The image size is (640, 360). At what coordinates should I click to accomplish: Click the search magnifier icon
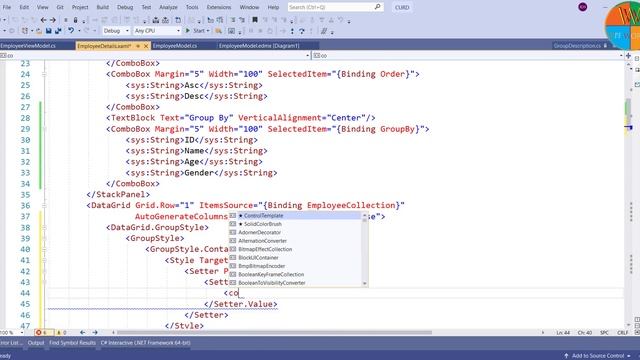(378, 7)
